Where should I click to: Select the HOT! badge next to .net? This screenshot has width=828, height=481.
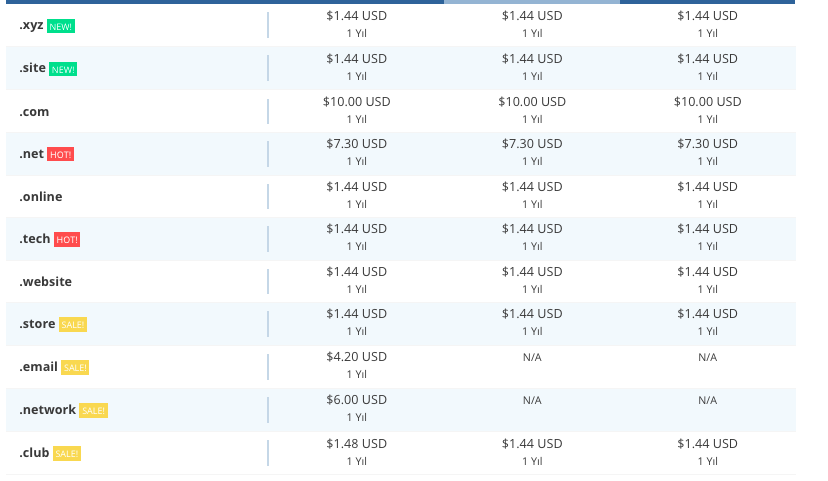(x=61, y=155)
